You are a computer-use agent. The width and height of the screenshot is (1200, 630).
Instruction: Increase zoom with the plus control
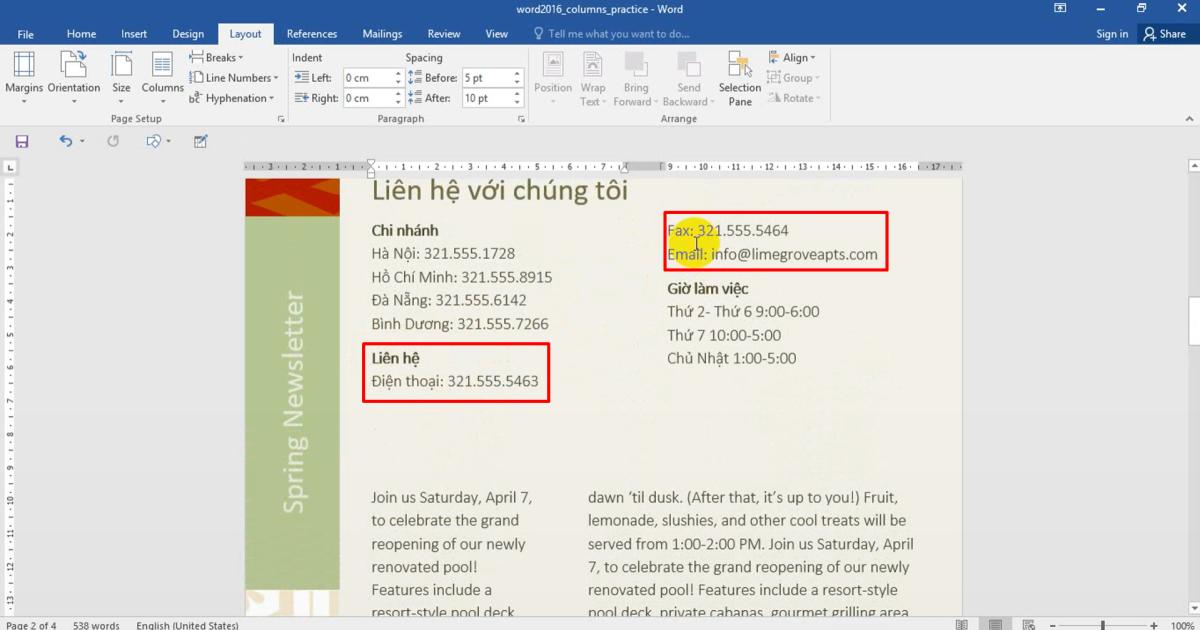pos(1152,624)
